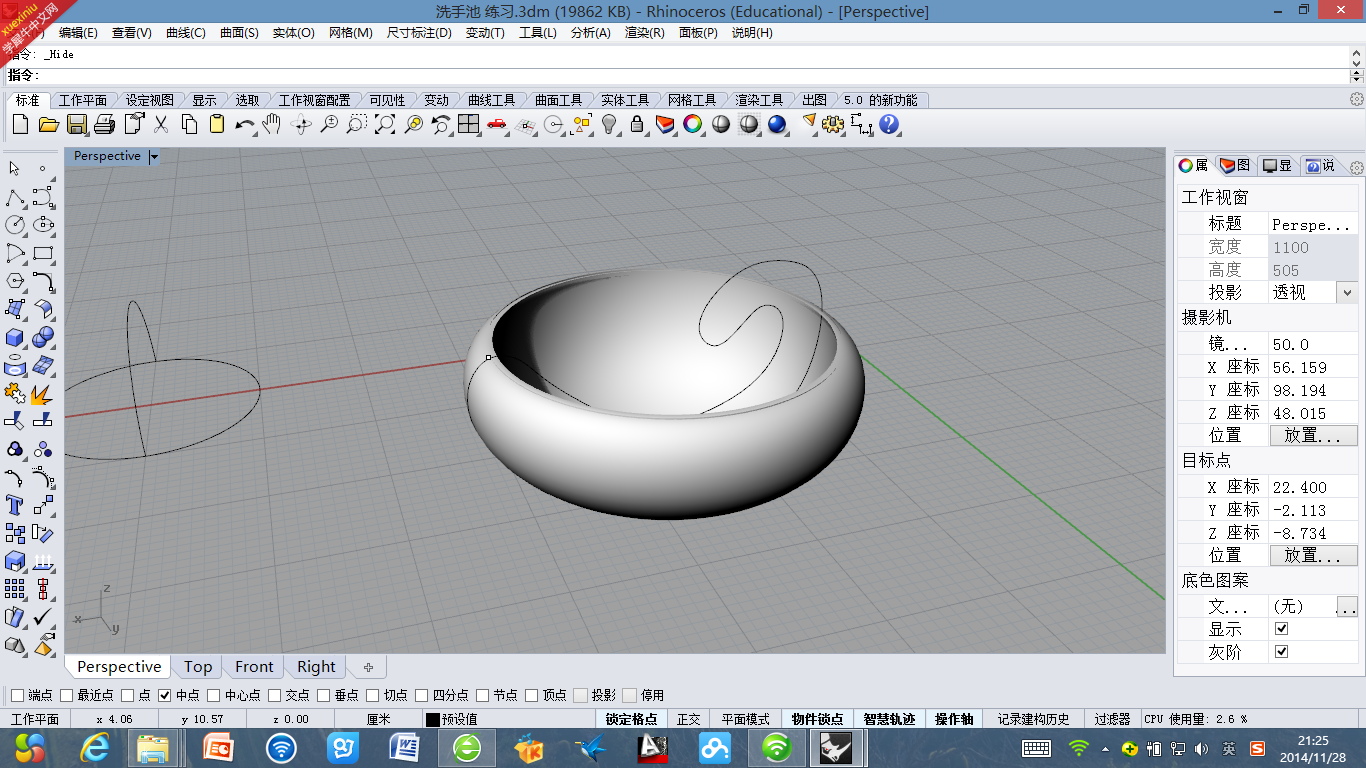Open the Perspective viewport title dropdown arrow
1366x768 pixels.
pyautogui.click(x=154, y=157)
